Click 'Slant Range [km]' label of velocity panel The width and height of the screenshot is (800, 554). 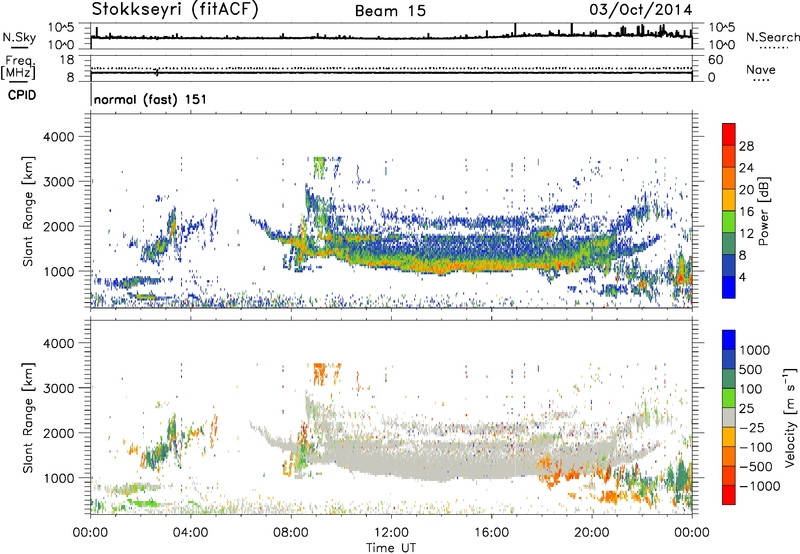28,418
